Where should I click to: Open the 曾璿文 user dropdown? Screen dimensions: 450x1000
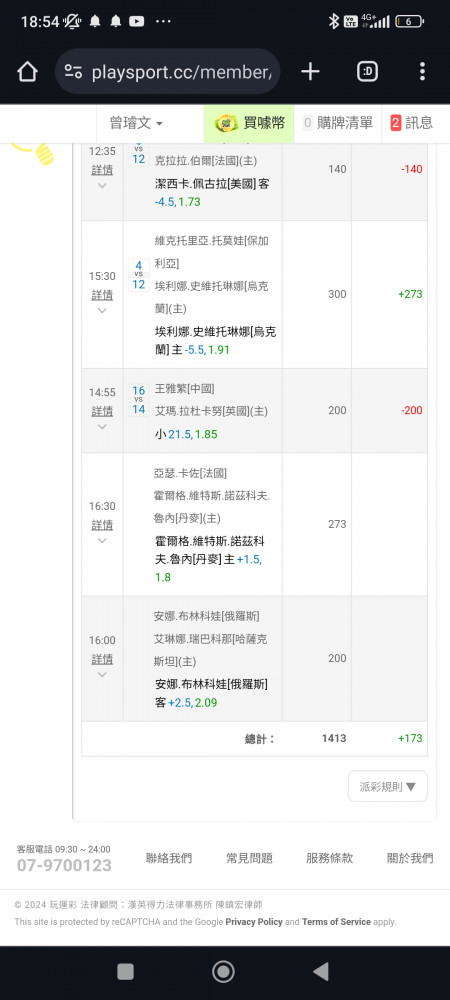coord(136,123)
